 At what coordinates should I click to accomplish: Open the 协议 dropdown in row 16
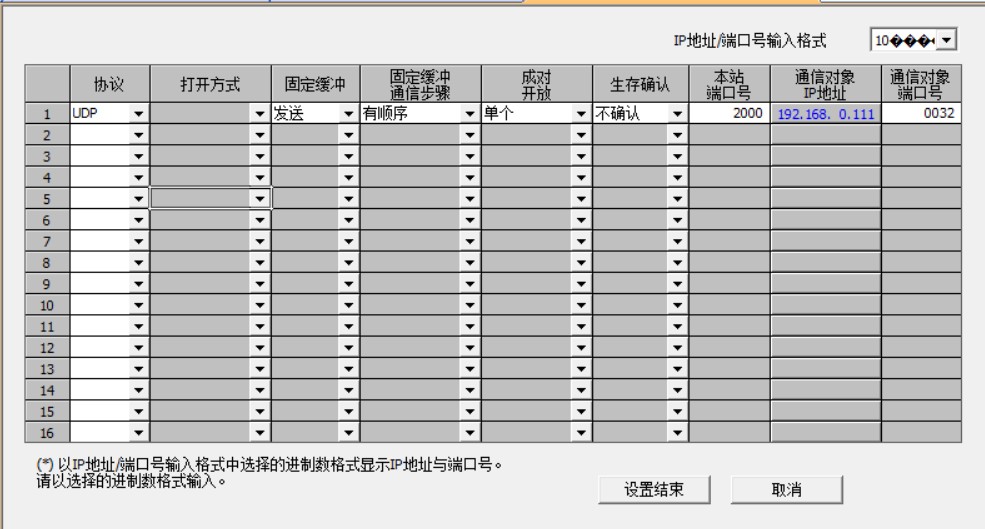[x=138, y=434]
